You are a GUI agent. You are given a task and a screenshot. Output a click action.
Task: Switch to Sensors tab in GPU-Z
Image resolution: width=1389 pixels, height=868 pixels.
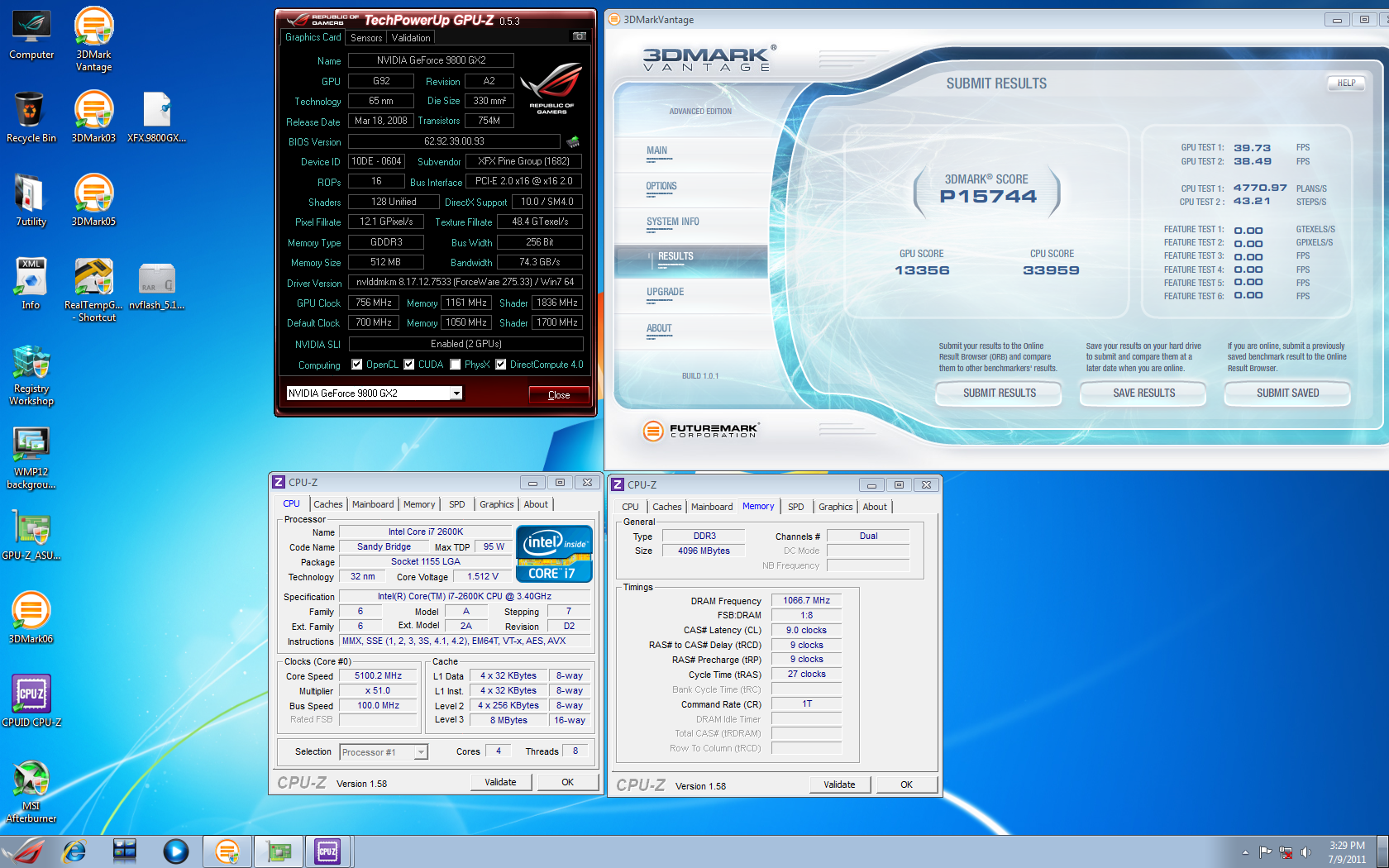366,38
